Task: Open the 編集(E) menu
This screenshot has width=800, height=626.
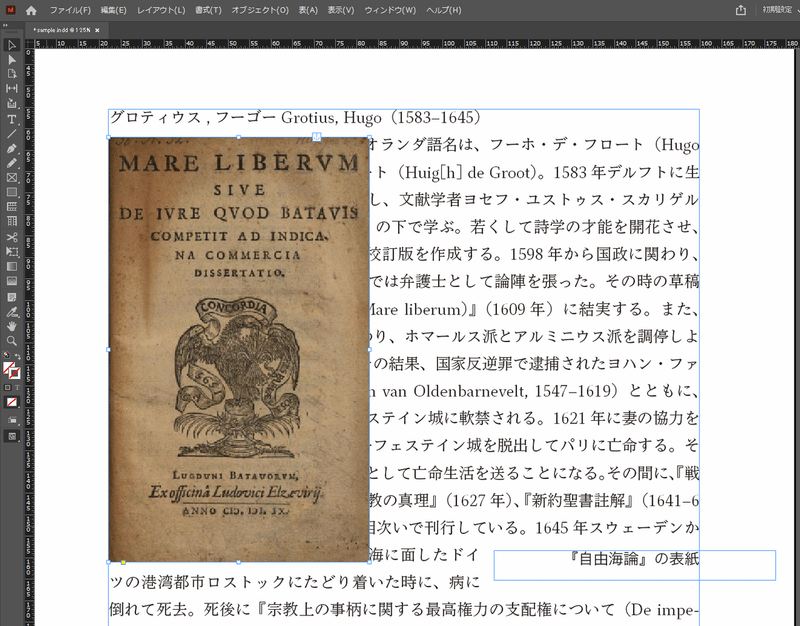Action: click(113, 10)
